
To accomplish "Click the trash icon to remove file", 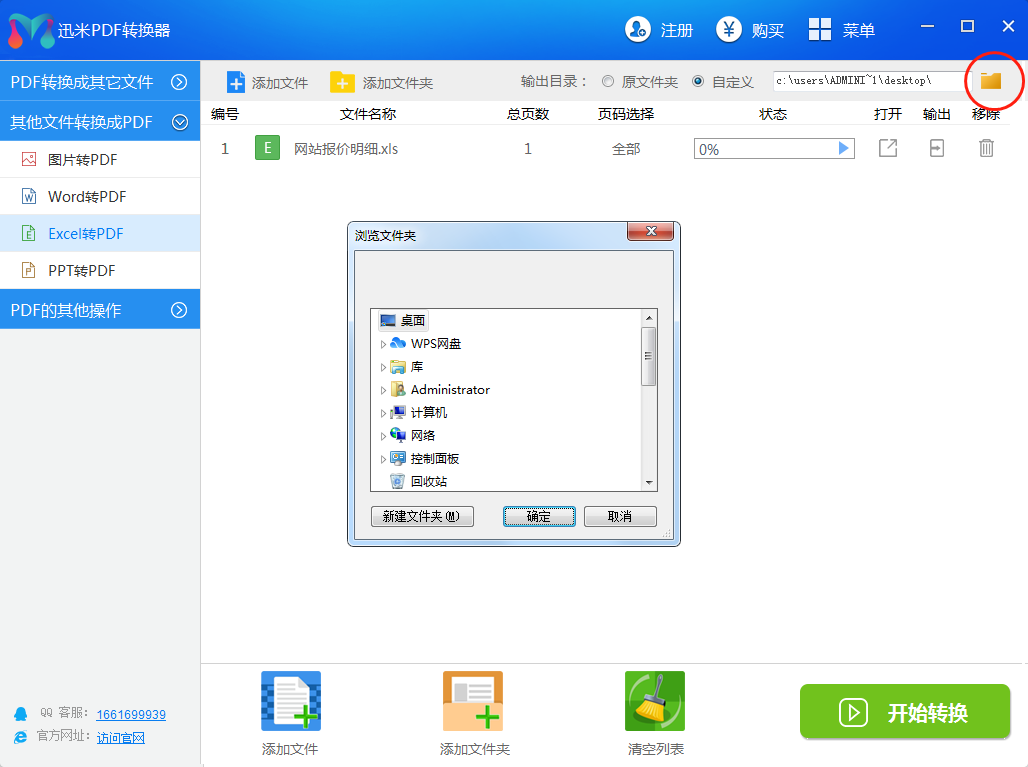I will [x=986, y=149].
